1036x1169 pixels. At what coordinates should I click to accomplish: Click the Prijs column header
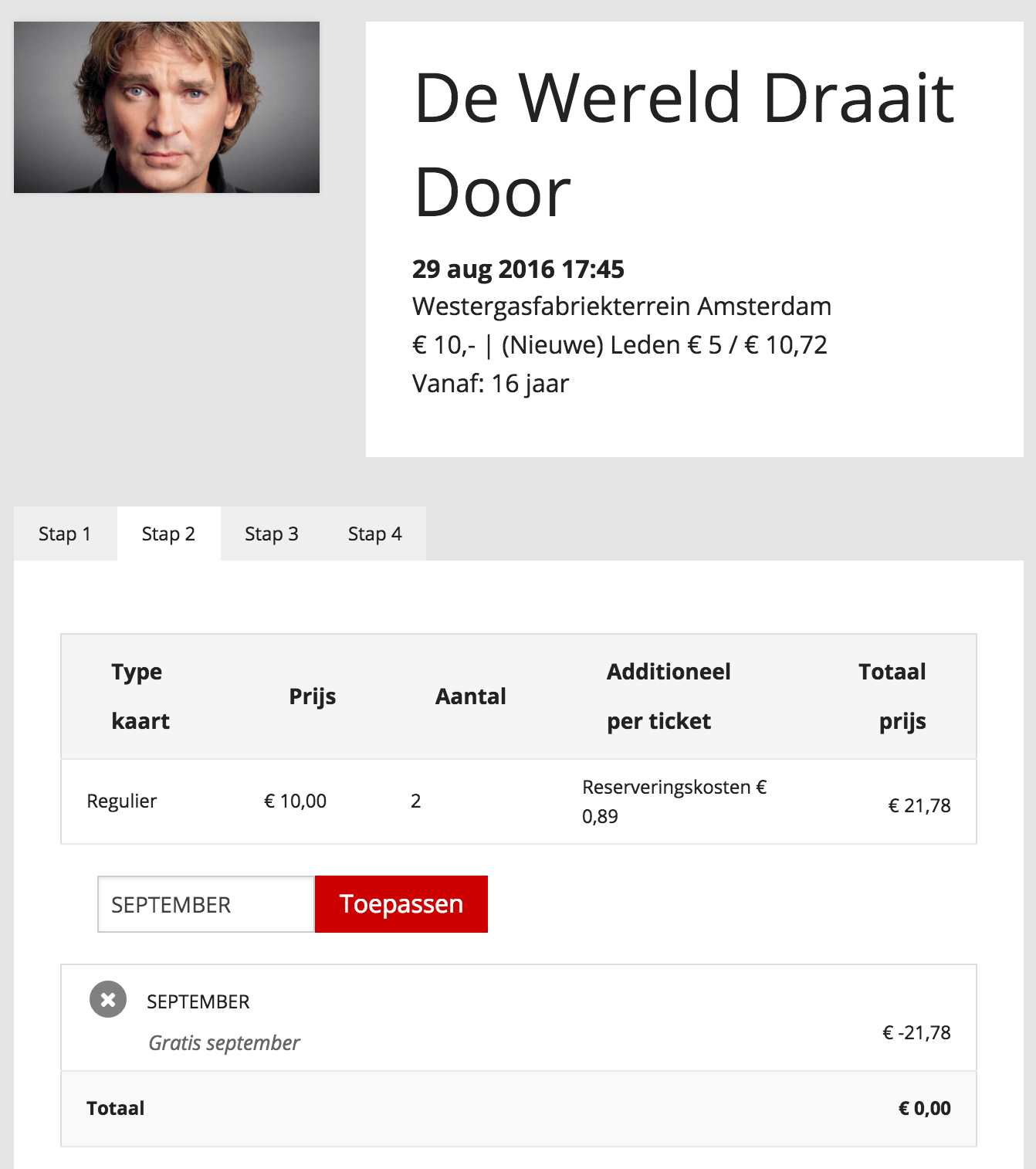pos(312,696)
